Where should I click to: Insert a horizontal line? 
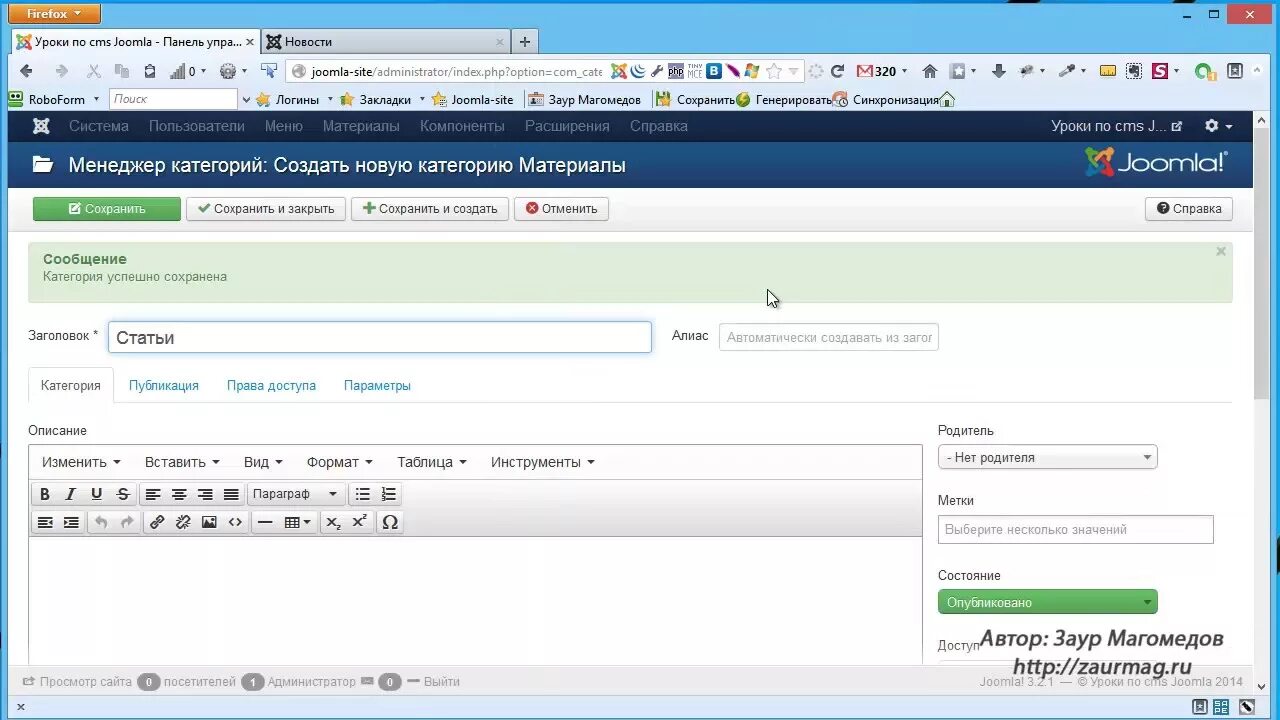(265, 522)
